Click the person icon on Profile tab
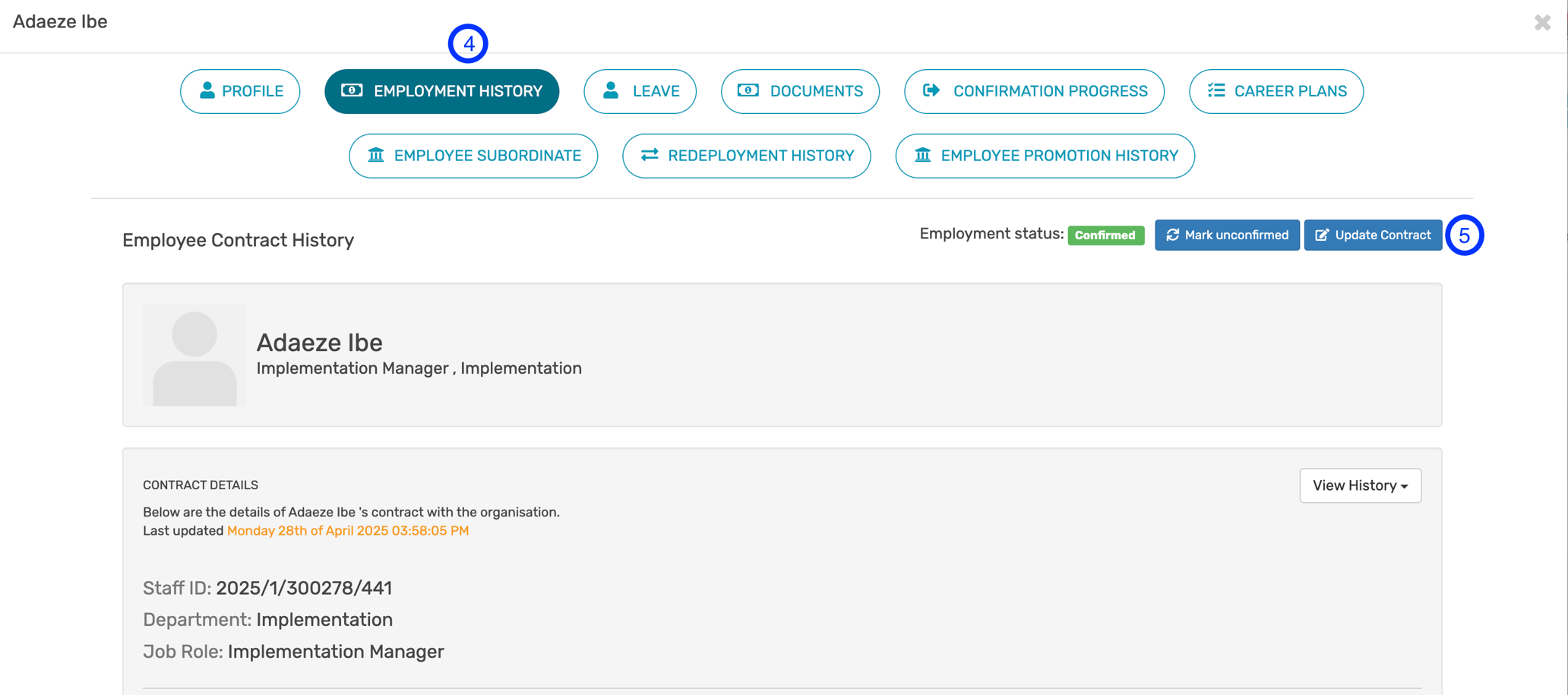This screenshot has width=1568, height=695. [207, 90]
